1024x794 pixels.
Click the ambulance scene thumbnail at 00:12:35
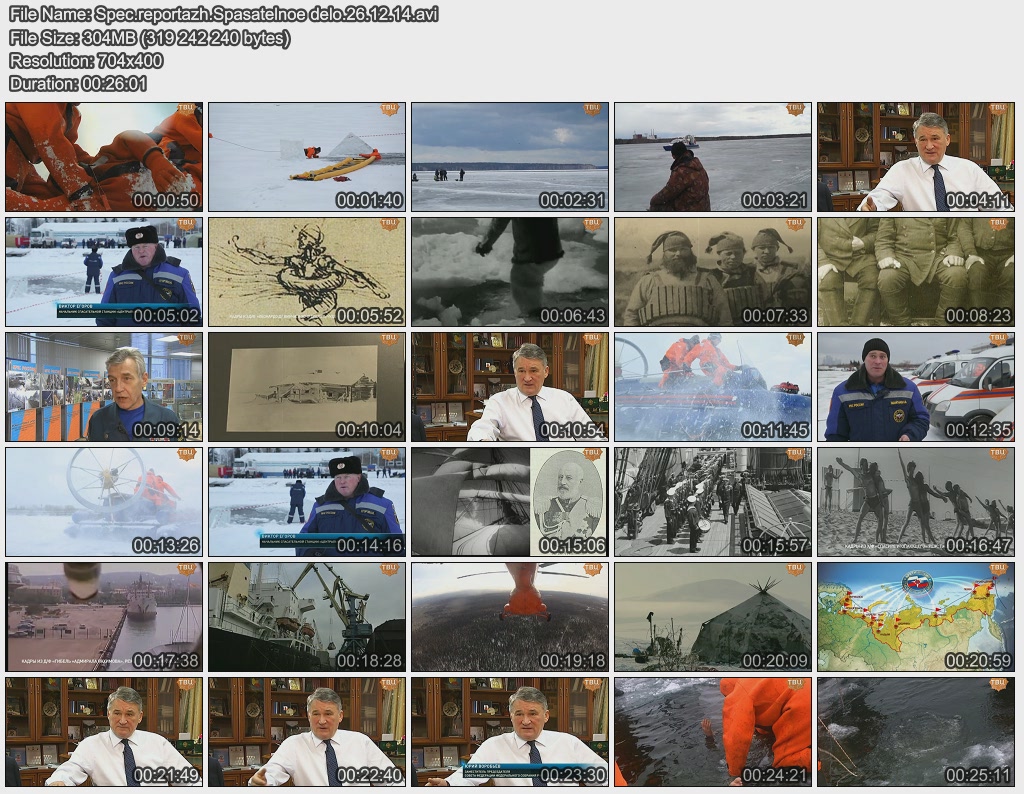(916, 387)
